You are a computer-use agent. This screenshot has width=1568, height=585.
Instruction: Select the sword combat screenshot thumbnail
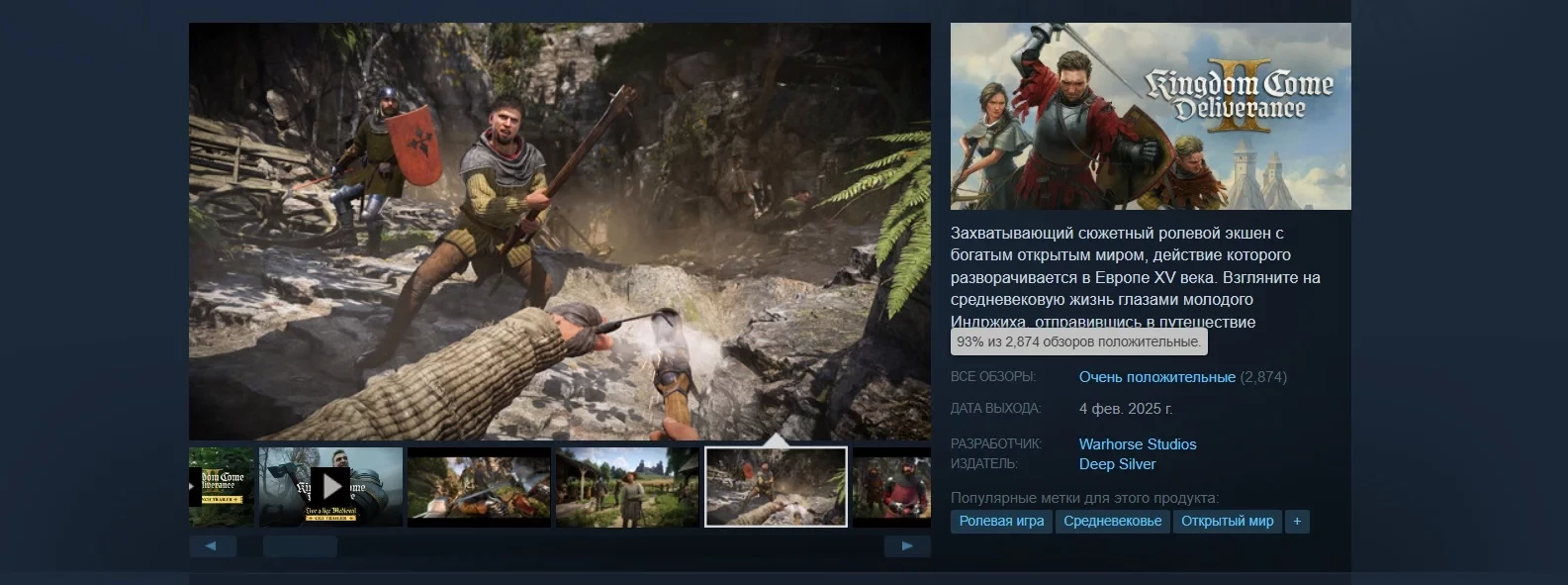point(479,486)
